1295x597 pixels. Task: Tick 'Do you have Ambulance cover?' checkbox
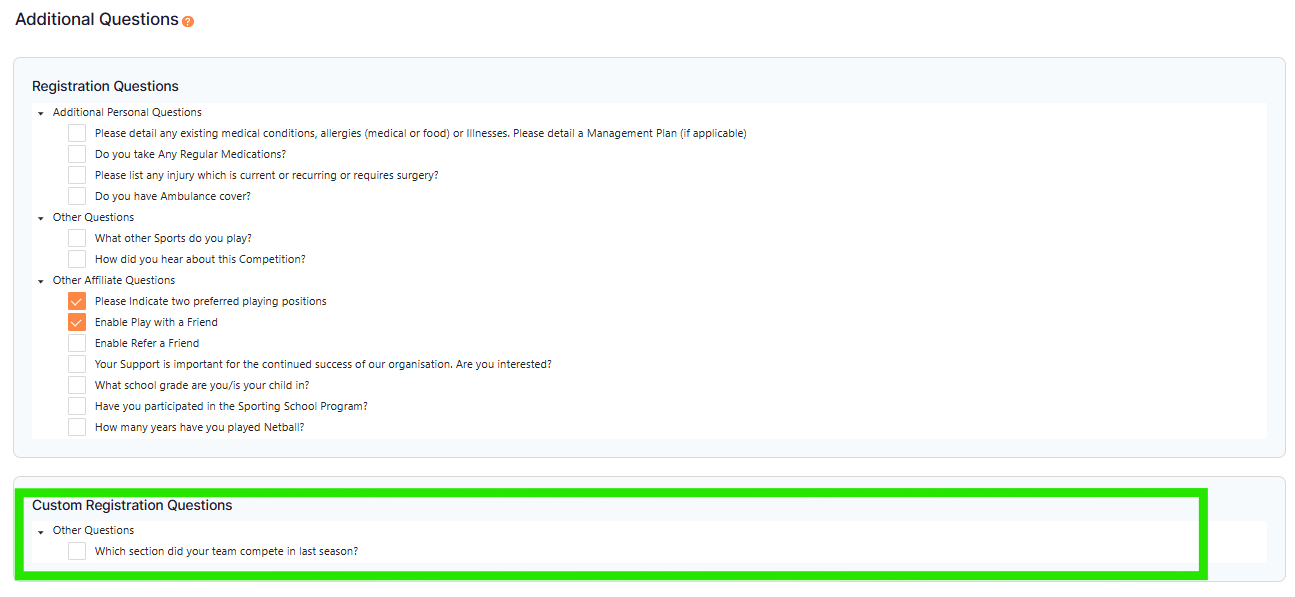77,196
